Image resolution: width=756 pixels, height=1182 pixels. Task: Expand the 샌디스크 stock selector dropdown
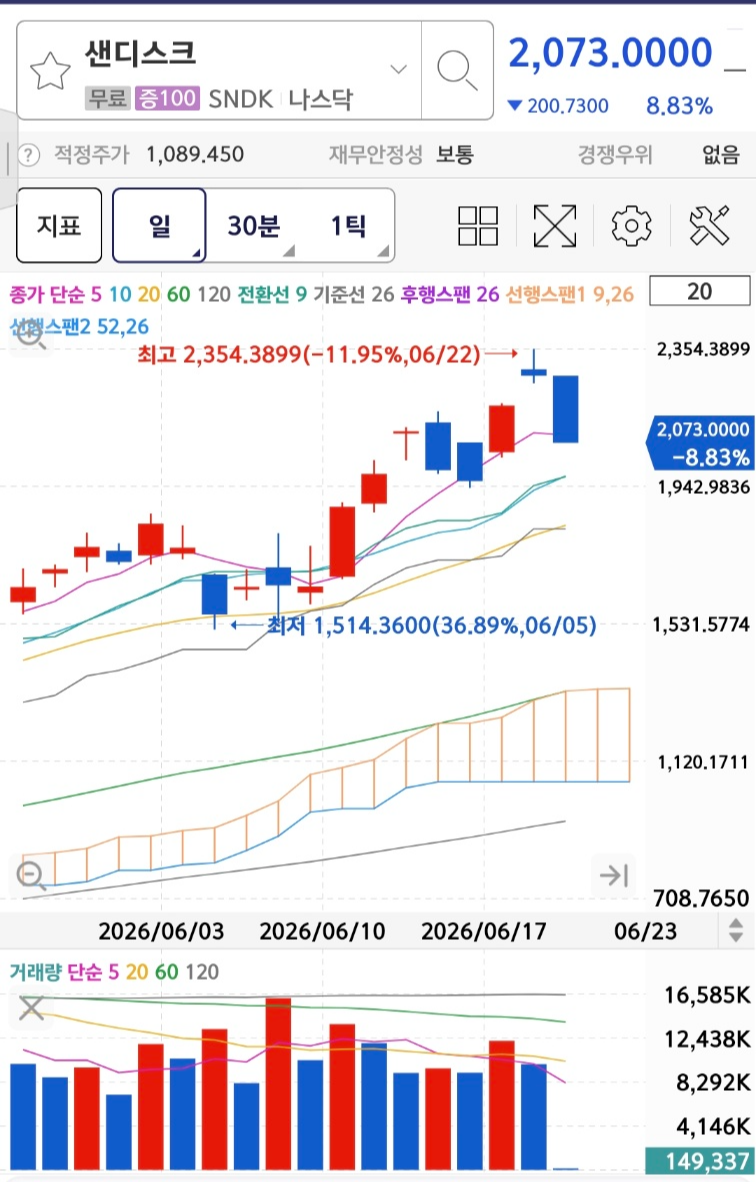coord(398,69)
